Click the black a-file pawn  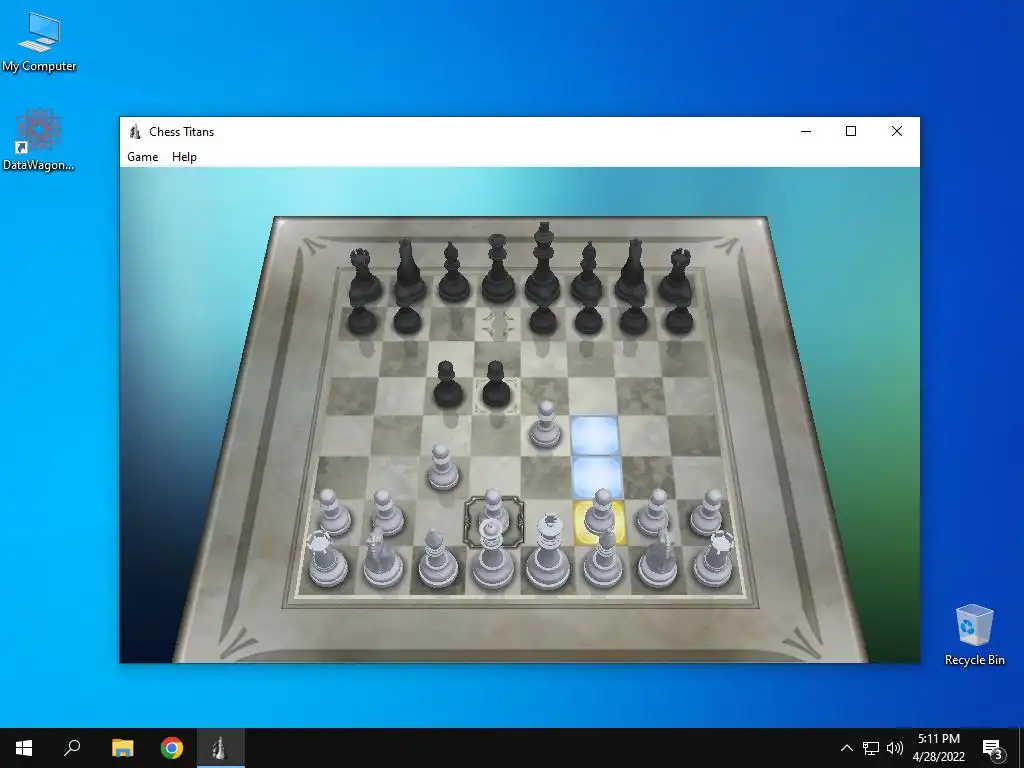coord(361,320)
